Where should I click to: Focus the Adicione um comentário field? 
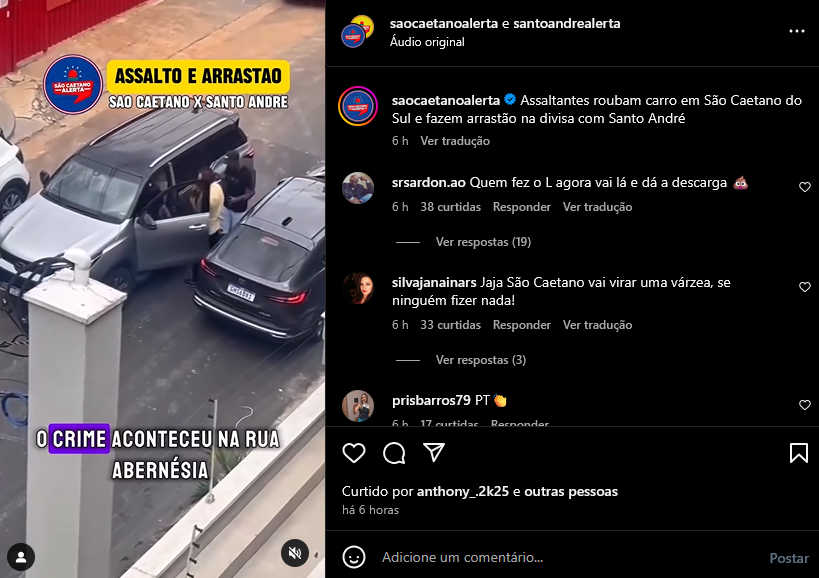(x=569, y=557)
